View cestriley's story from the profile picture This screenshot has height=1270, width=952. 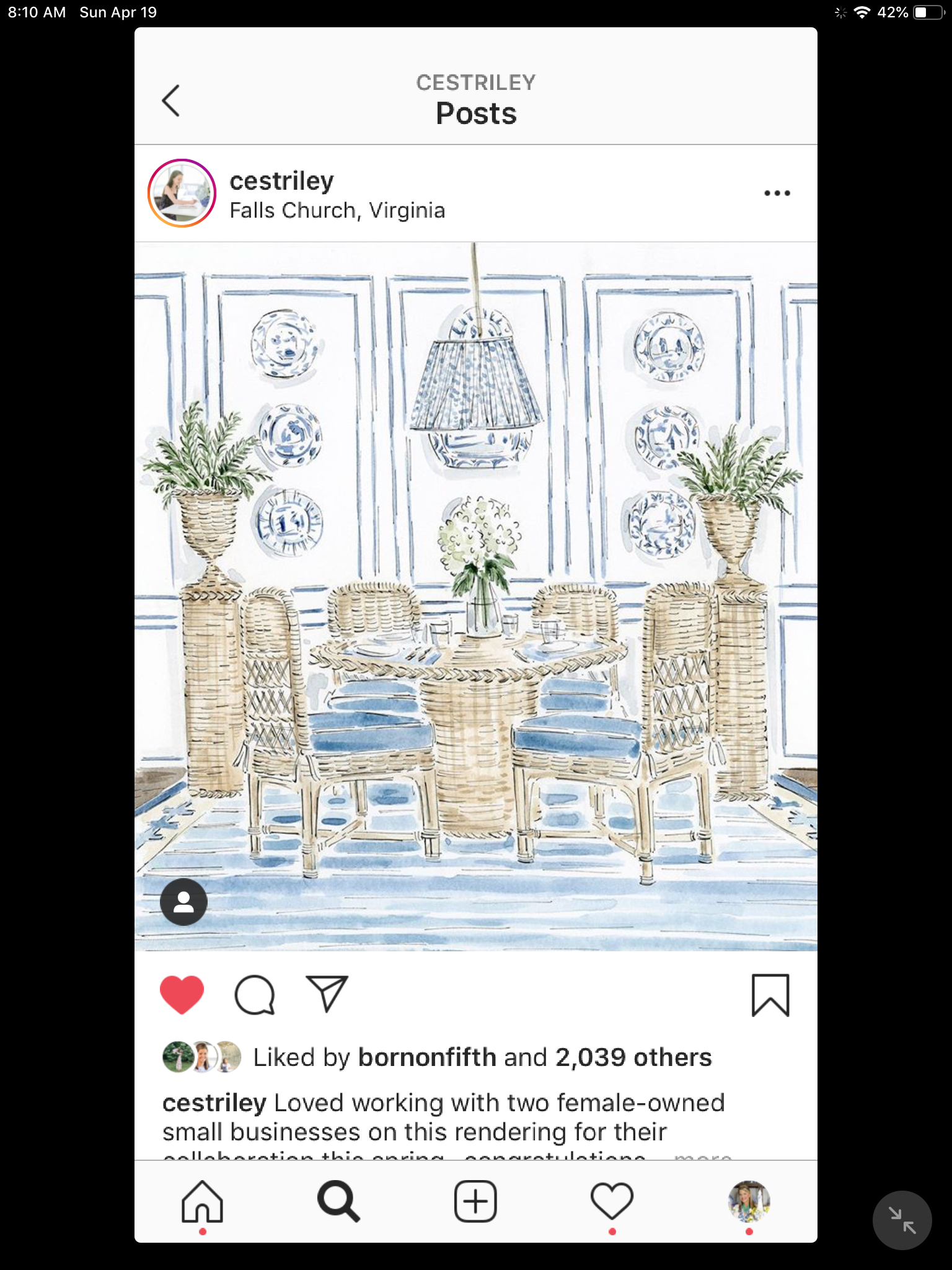(x=182, y=193)
